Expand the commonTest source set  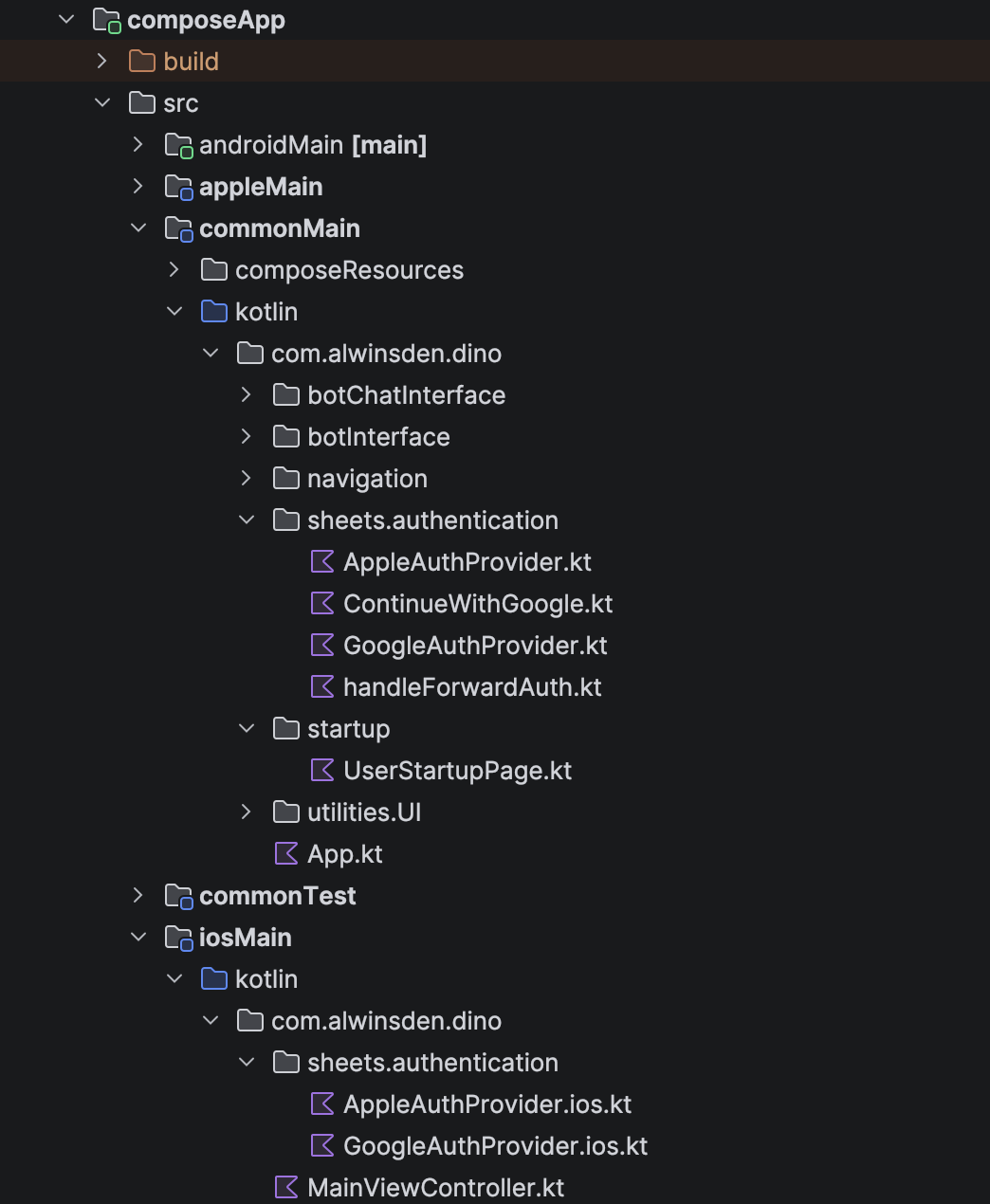coord(137,895)
